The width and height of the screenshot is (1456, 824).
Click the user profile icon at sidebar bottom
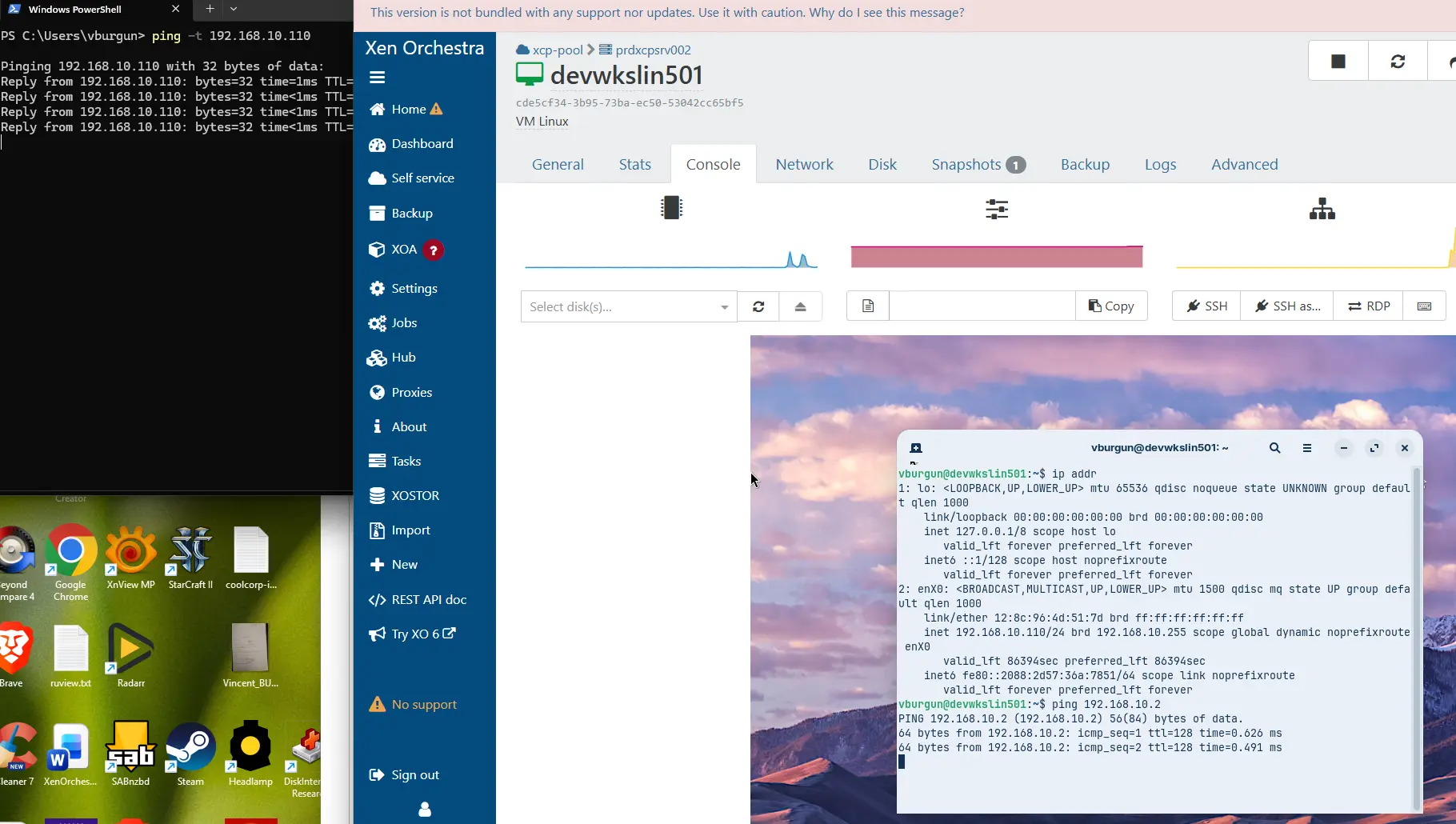click(425, 810)
